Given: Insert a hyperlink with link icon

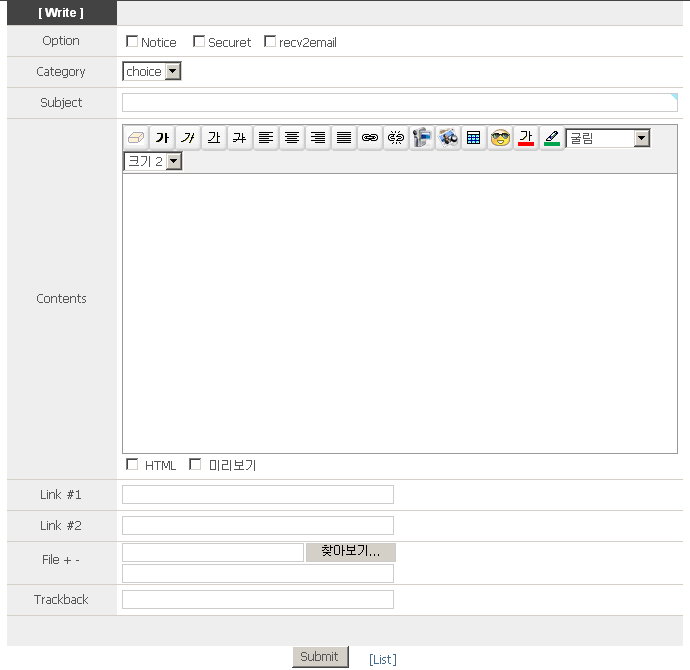Looking at the screenshot, I should (x=370, y=138).
